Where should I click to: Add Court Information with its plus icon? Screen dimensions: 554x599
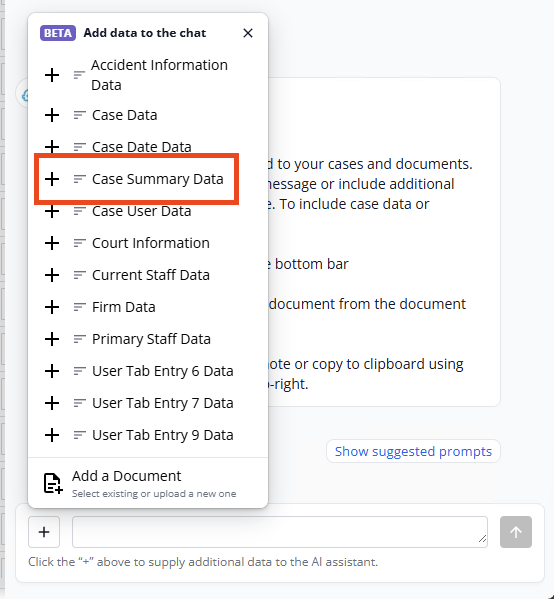tap(52, 243)
